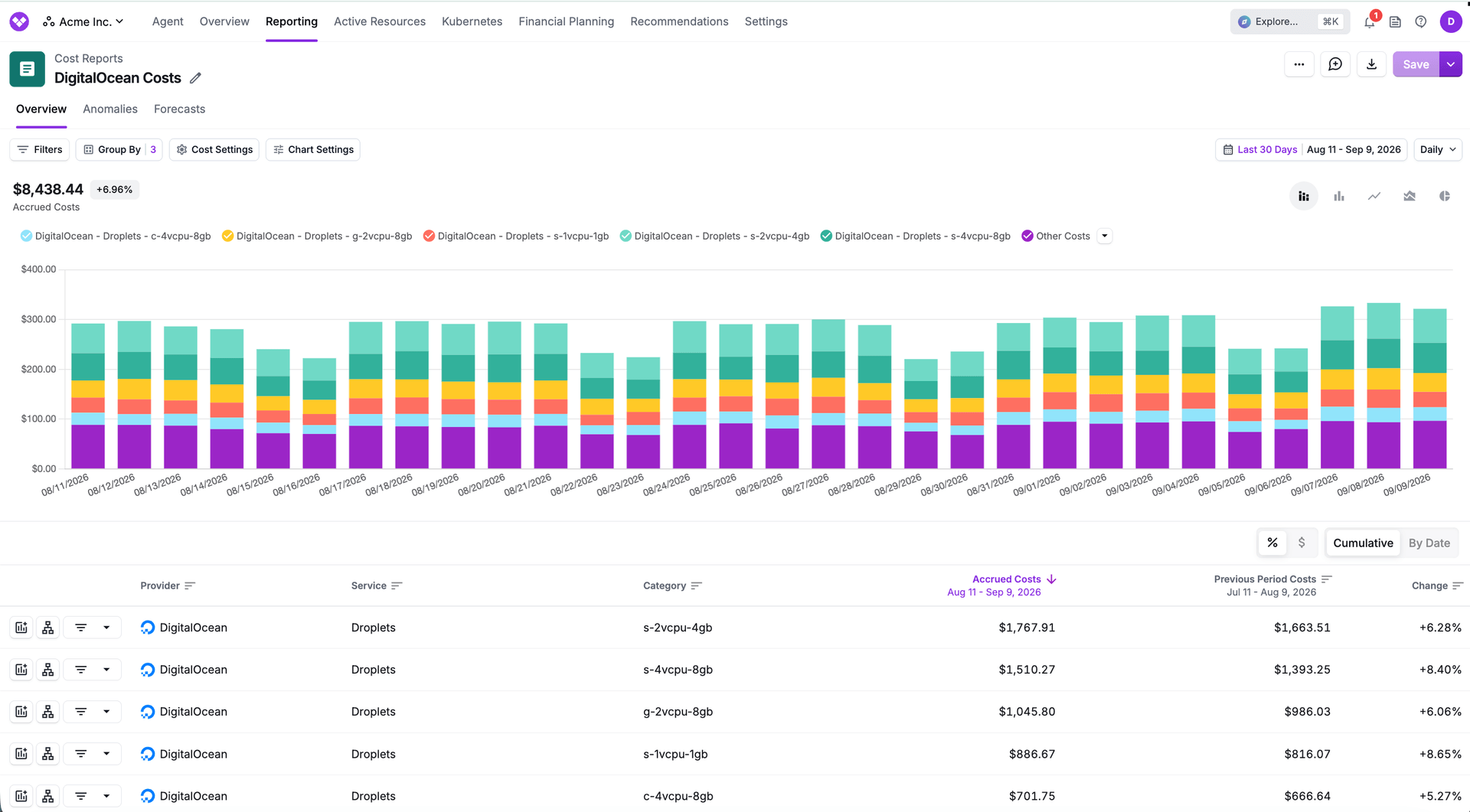Switch table to dollar view

coord(1302,543)
